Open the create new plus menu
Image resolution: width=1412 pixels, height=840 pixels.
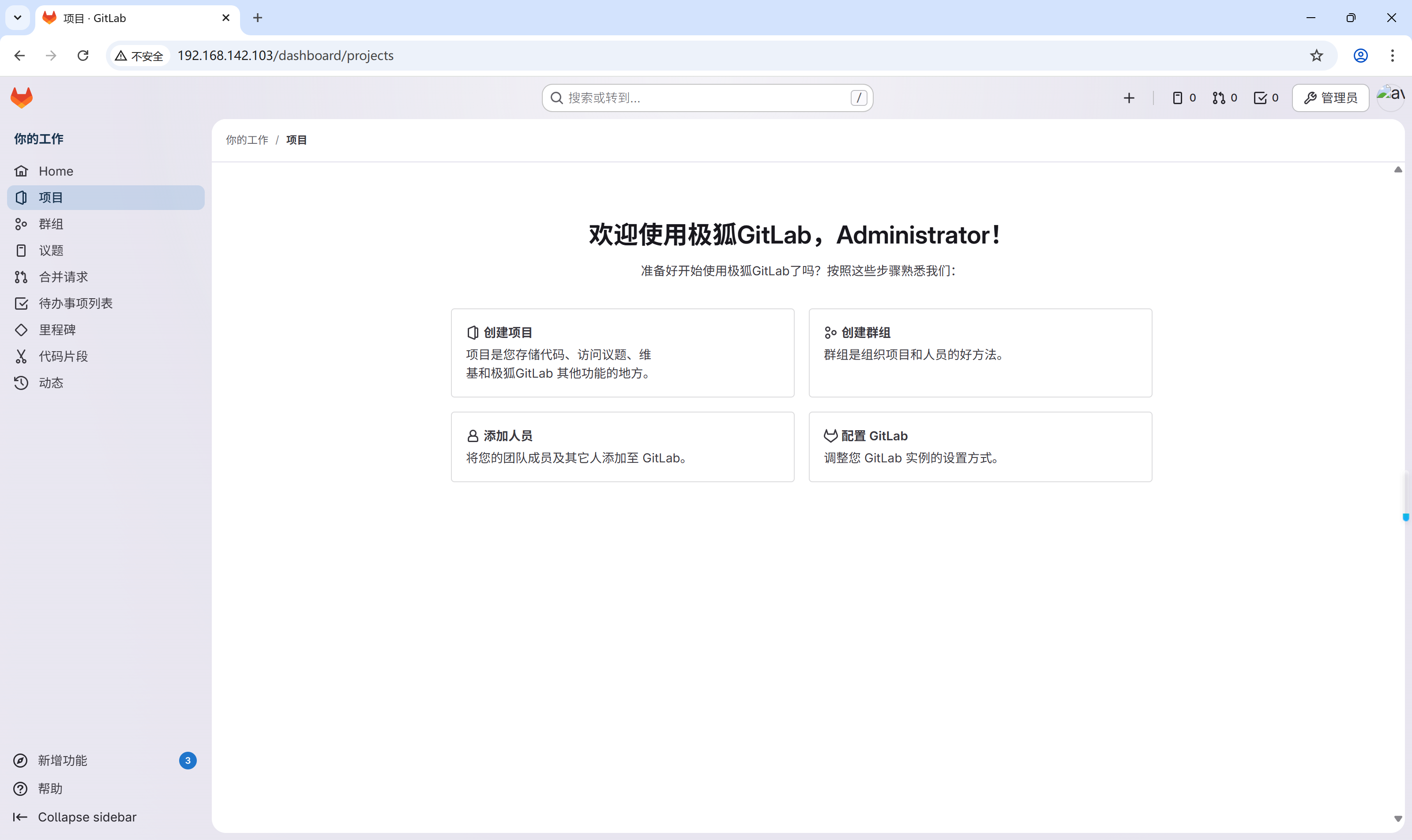click(1128, 98)
